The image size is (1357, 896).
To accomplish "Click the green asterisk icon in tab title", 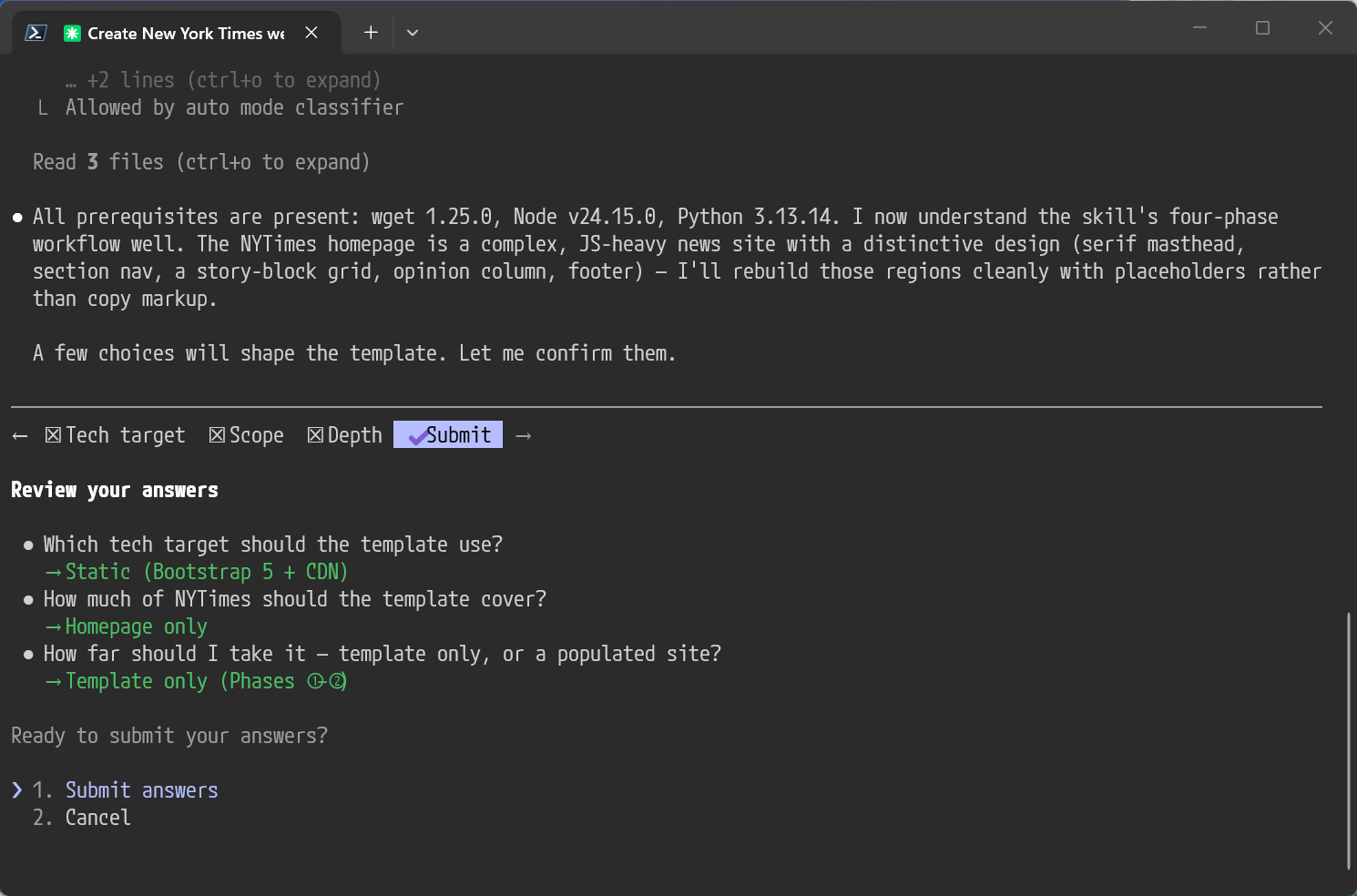I will pyautogui.click(x=72, y=34).
